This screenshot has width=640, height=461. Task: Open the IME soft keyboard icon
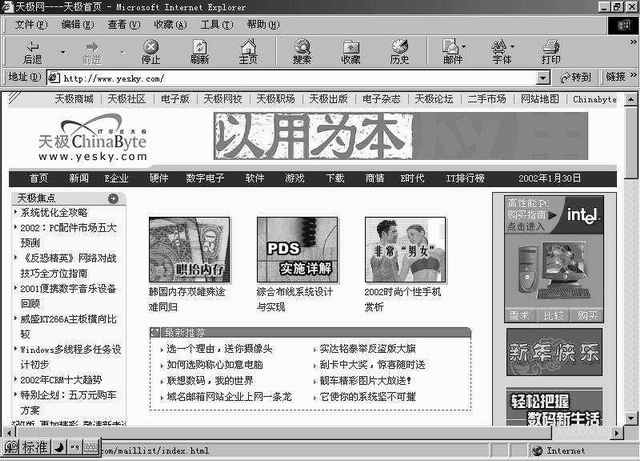click(x=91, y=448)
